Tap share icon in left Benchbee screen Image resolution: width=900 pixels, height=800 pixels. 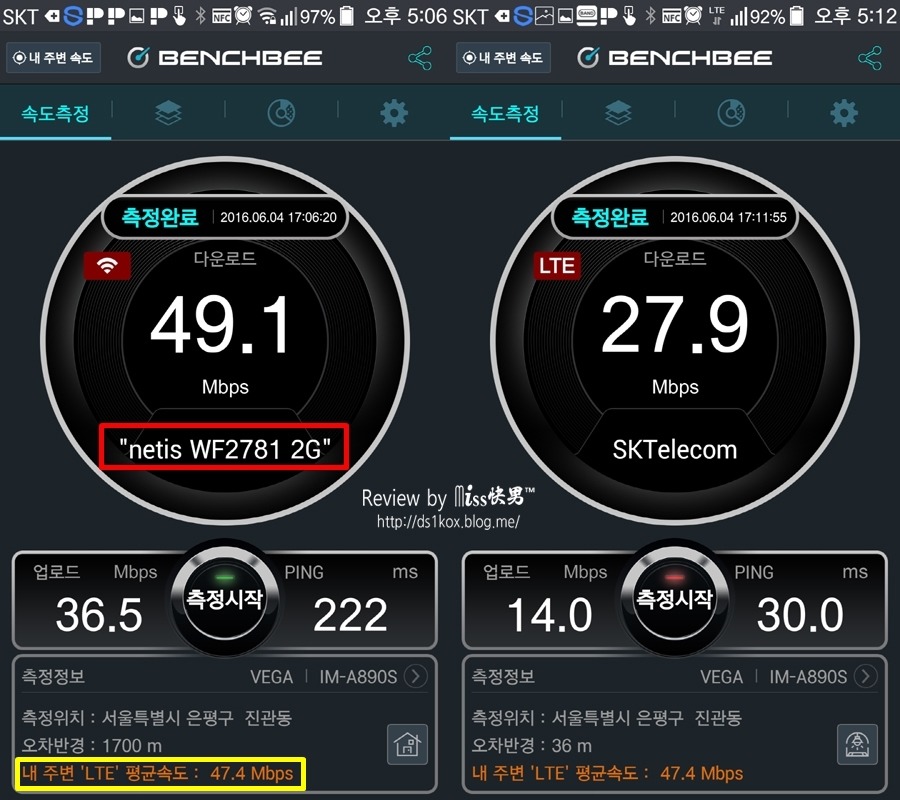click(x=420, y=58)
